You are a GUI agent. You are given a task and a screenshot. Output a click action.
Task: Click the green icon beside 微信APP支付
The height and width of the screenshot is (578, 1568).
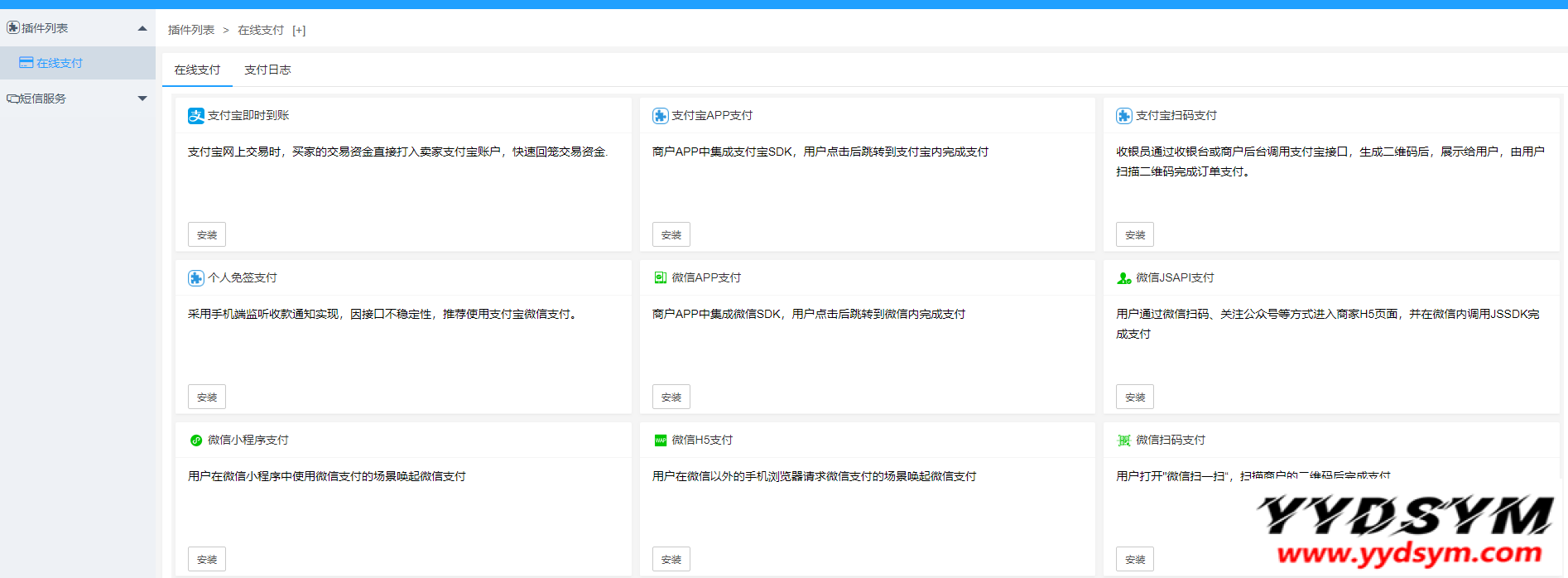(660, 278)
